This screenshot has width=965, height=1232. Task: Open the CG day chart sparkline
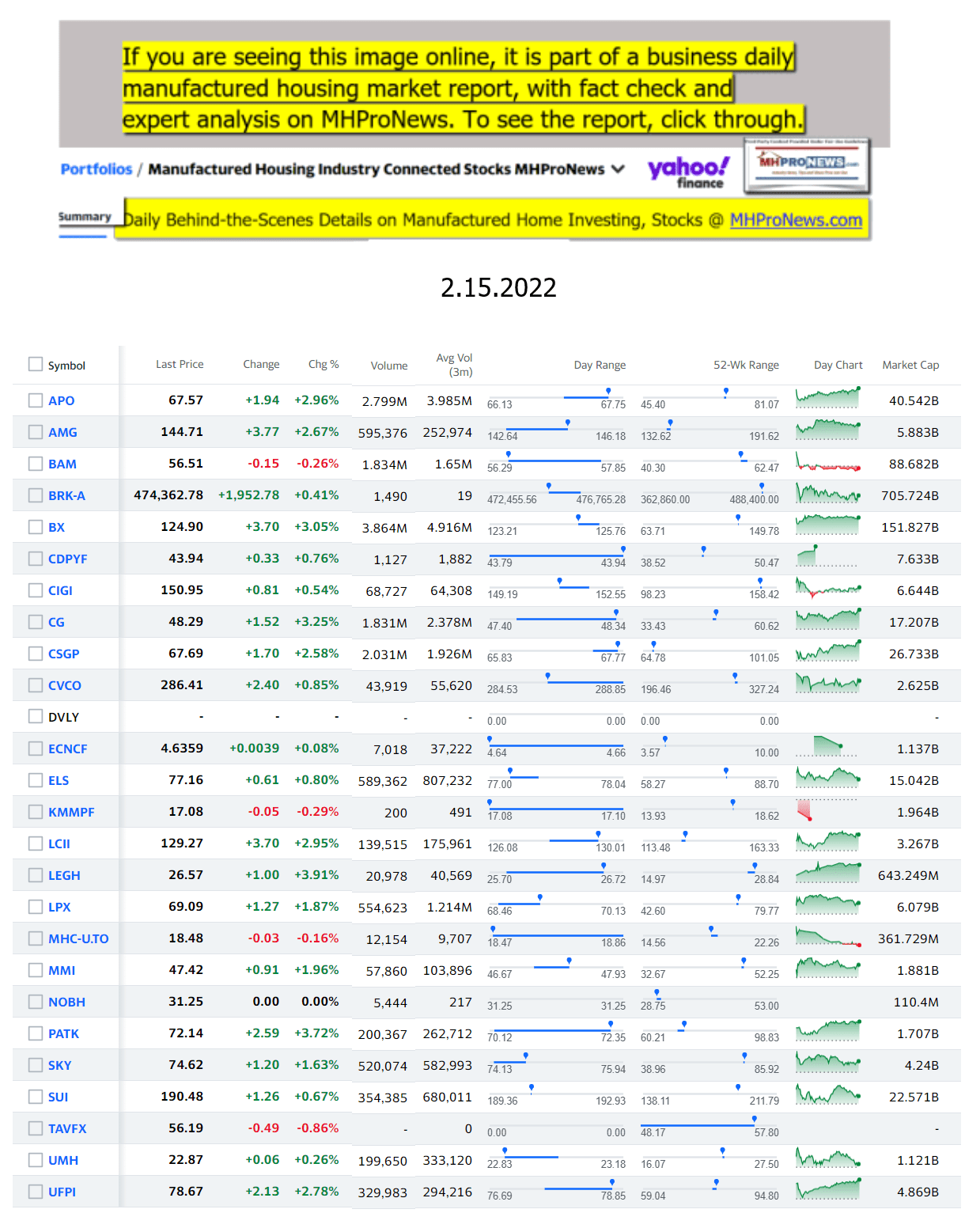pos(828,619)
